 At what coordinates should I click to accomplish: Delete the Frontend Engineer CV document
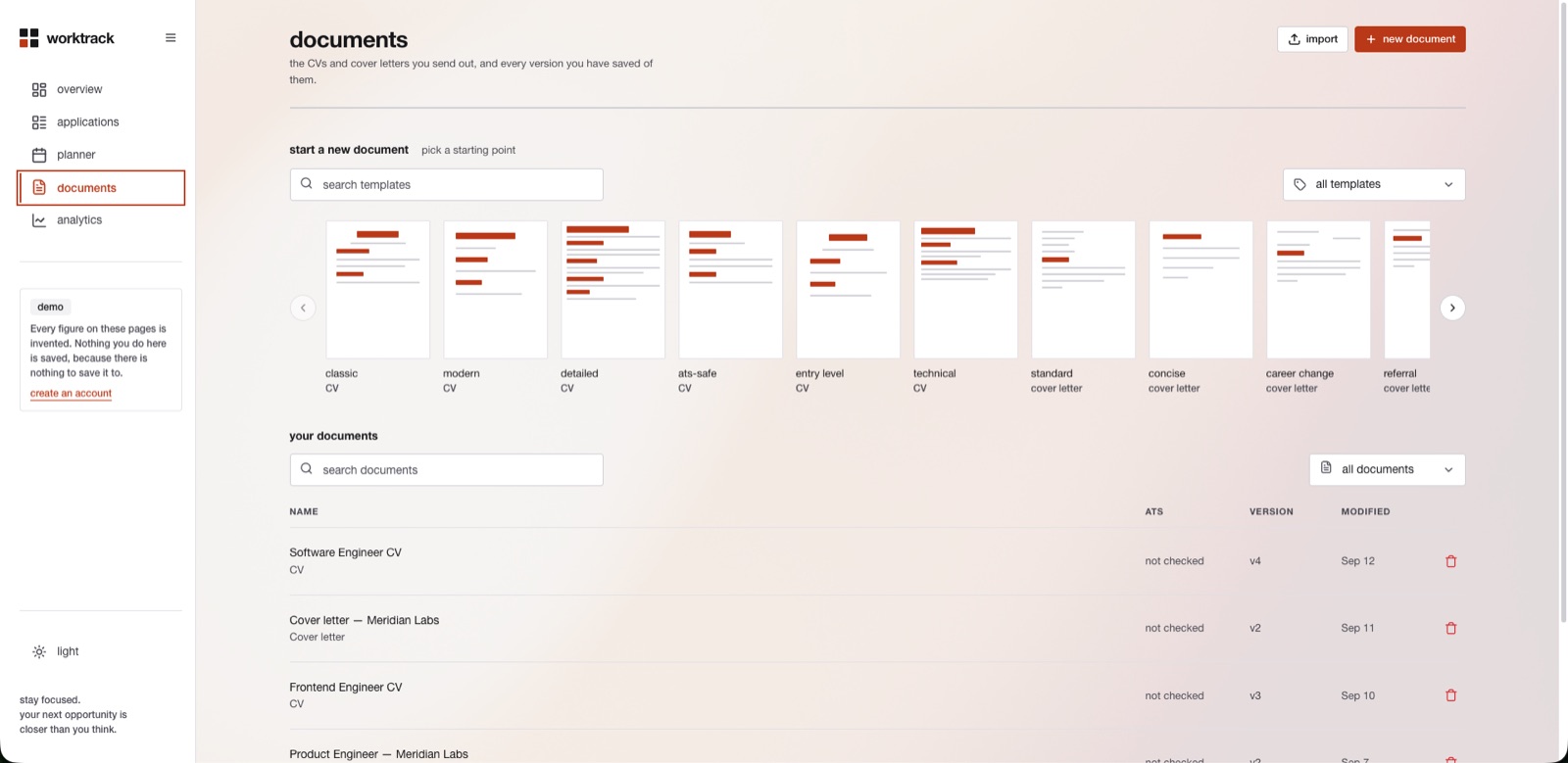click(x=1451, y=695)
